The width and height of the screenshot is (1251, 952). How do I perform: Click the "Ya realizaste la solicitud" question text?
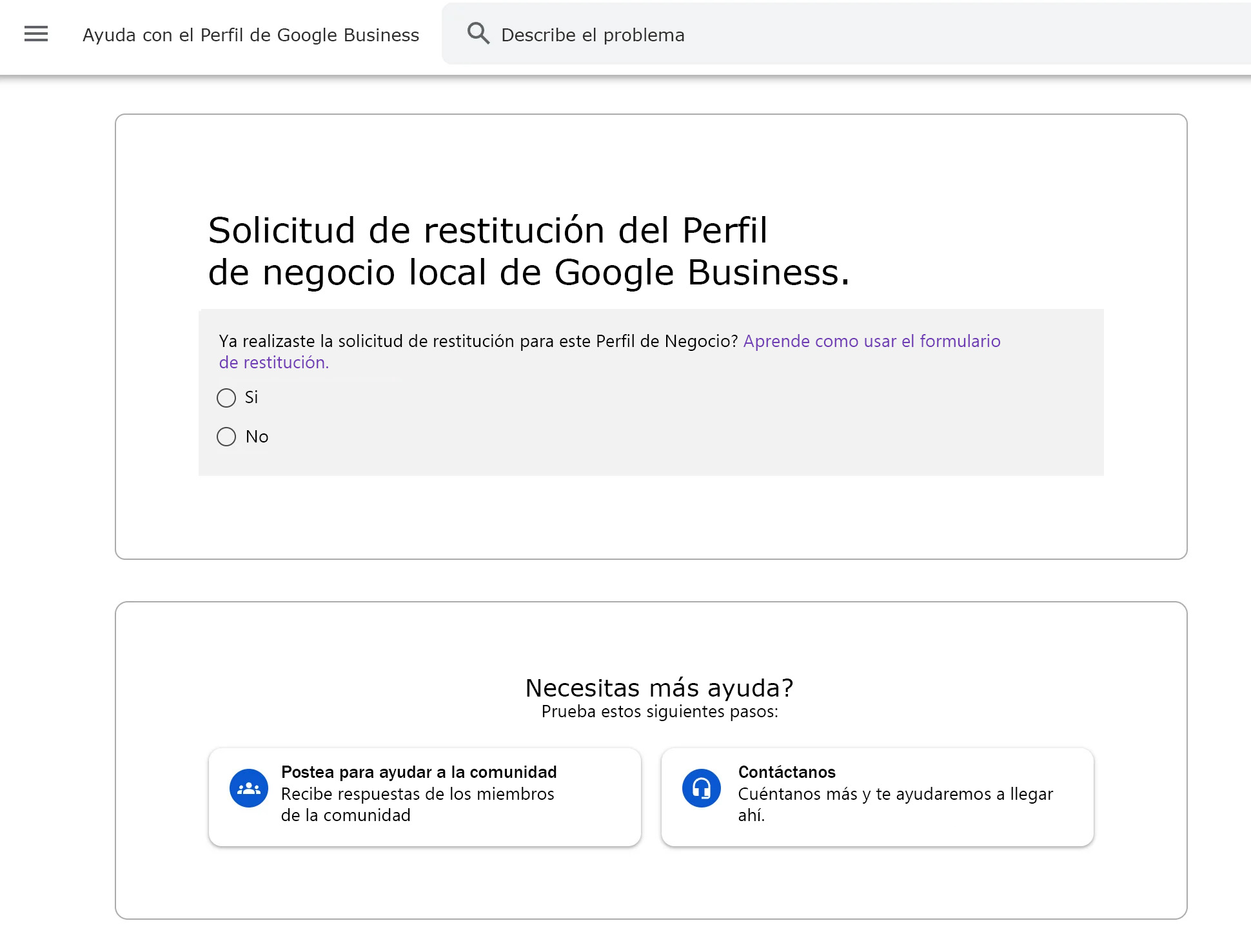[x=478, y=341]
